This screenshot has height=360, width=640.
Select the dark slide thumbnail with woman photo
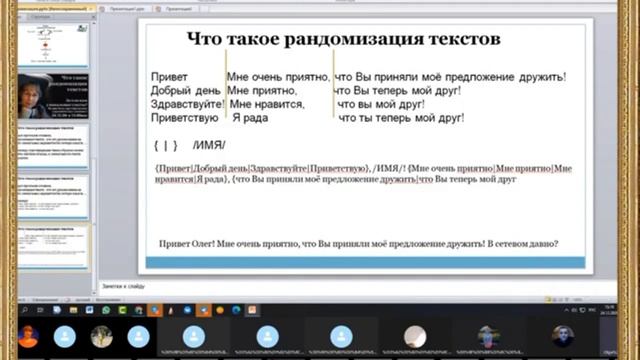click(x=53, y=96)
